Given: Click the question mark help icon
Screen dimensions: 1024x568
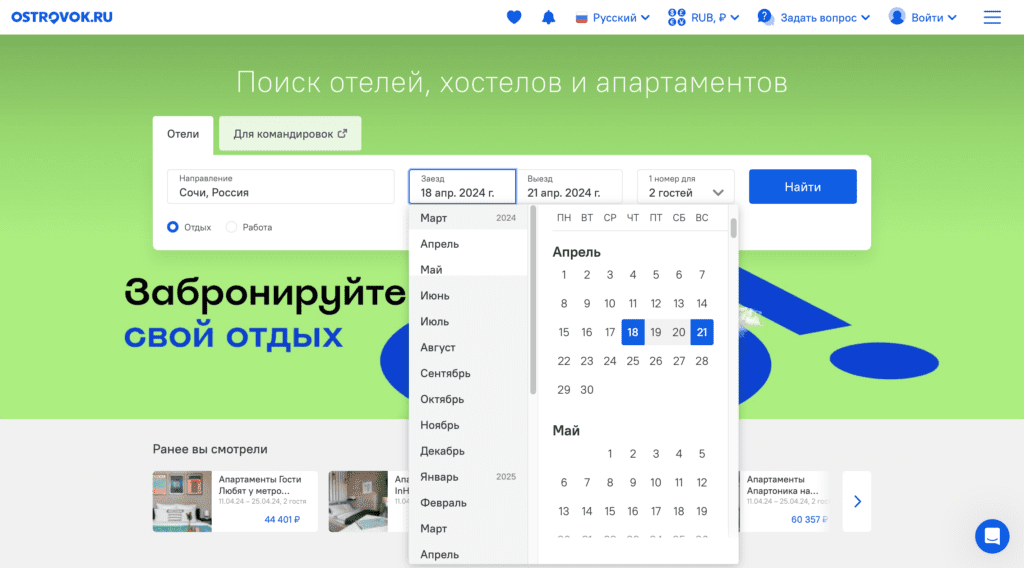Looking at the screenshot, I should pos(765,17).
